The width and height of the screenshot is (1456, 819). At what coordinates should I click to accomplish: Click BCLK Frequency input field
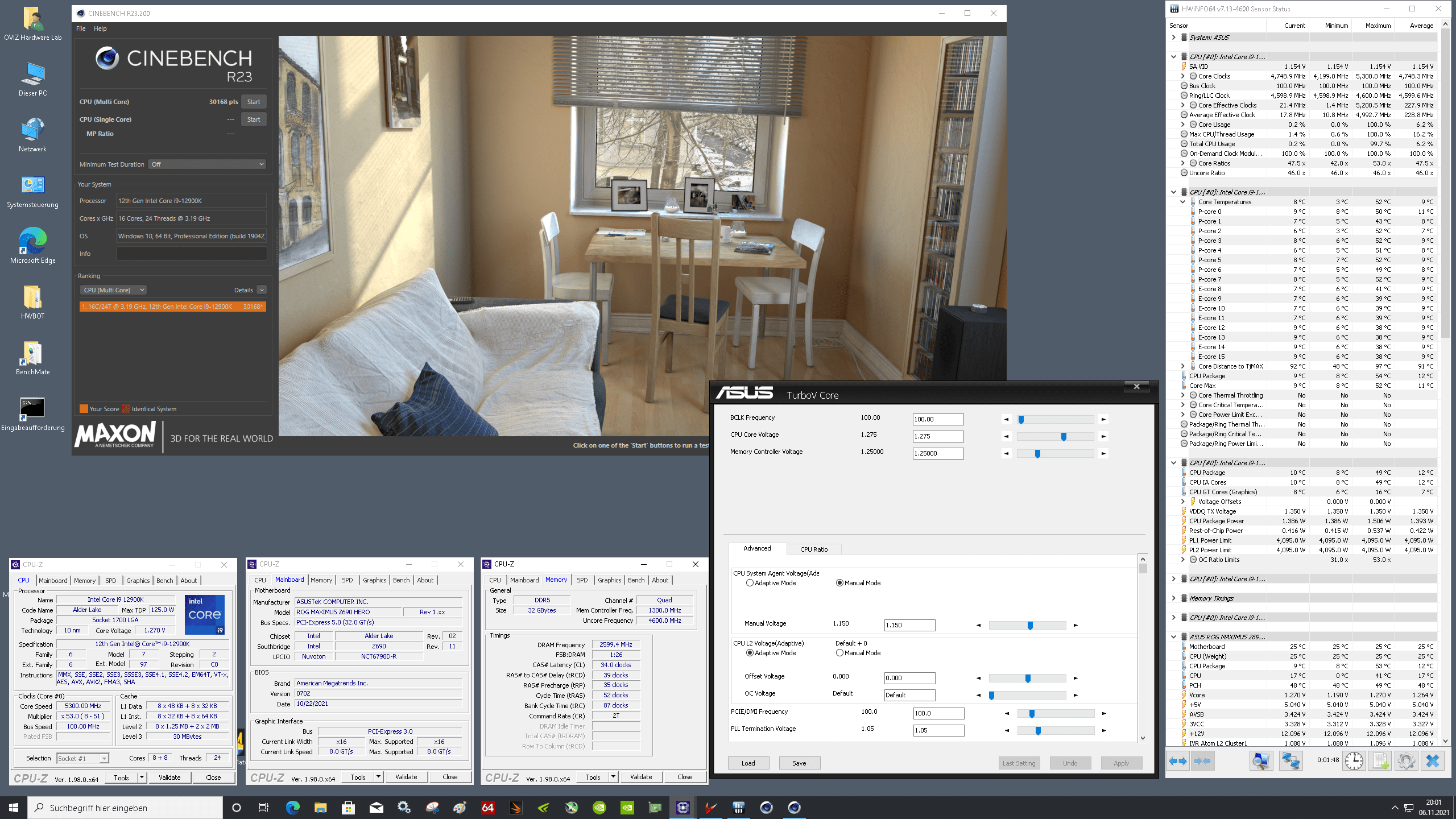tap(938, 419)
